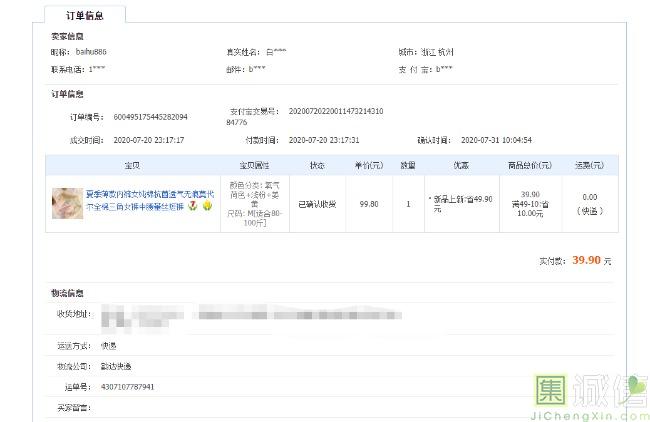Select the order number 600495175445282094
Viewport: 650px width, 422px height.
point(150,117)
